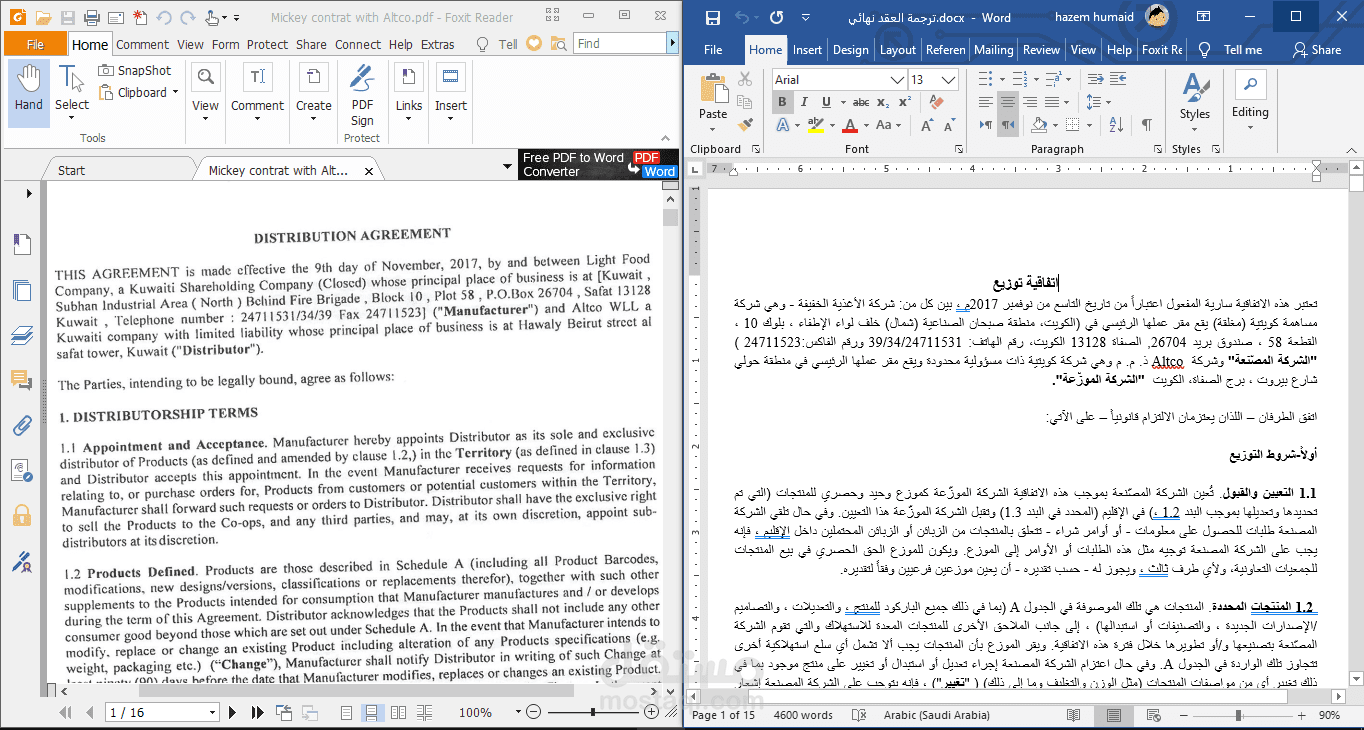
Task: Click the 4600 words count in Word status bar
Action: click(x=803, y=715)
